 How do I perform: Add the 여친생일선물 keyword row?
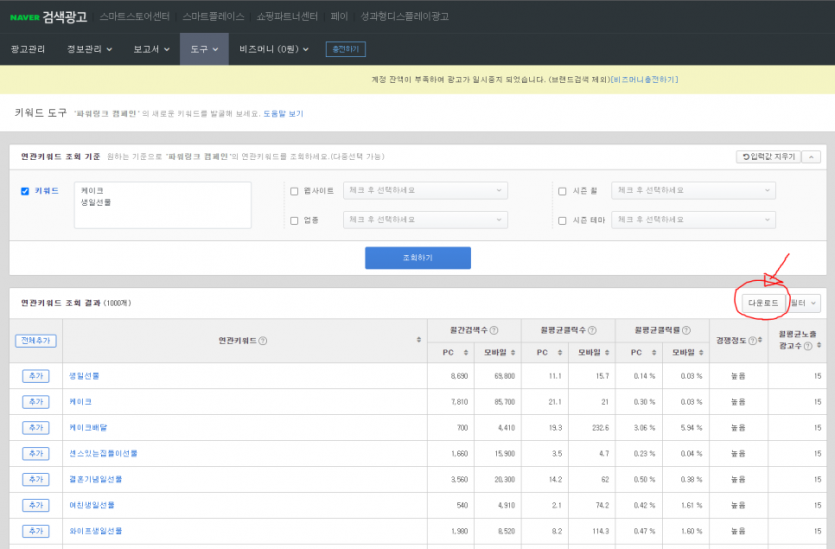pos(36,505)
